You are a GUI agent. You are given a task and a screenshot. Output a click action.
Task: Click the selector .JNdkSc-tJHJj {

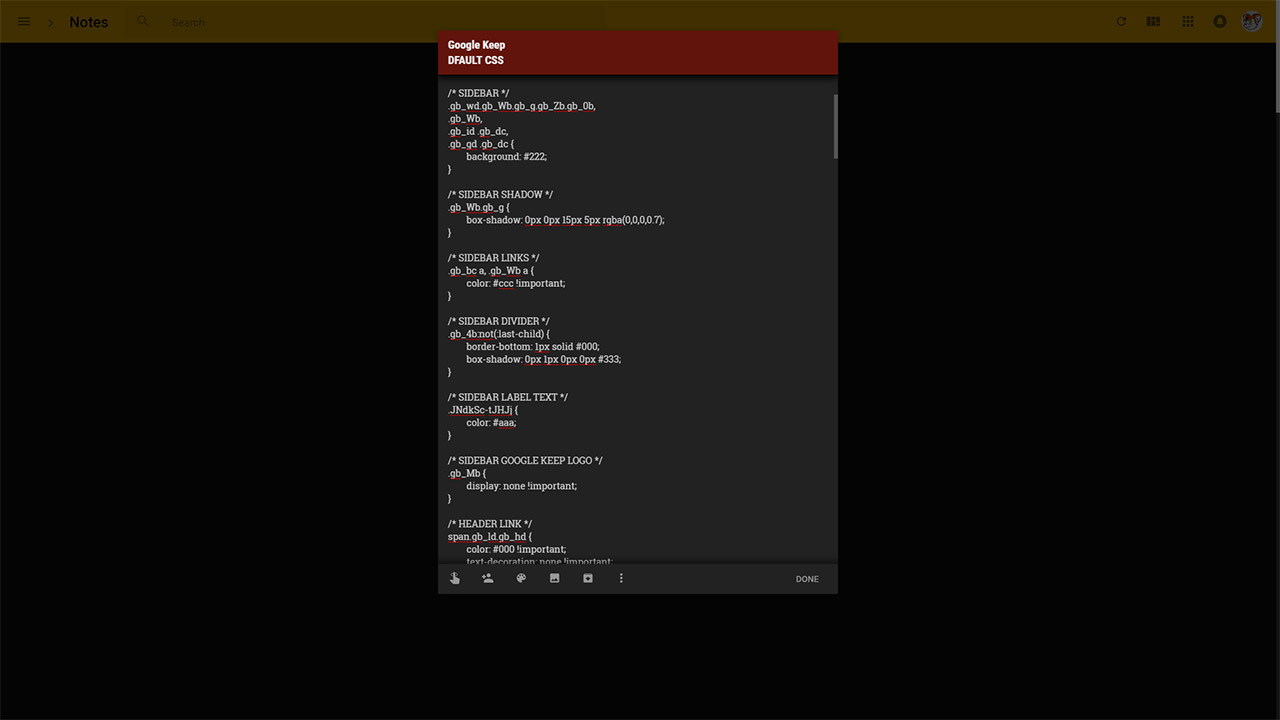[483, 410]
